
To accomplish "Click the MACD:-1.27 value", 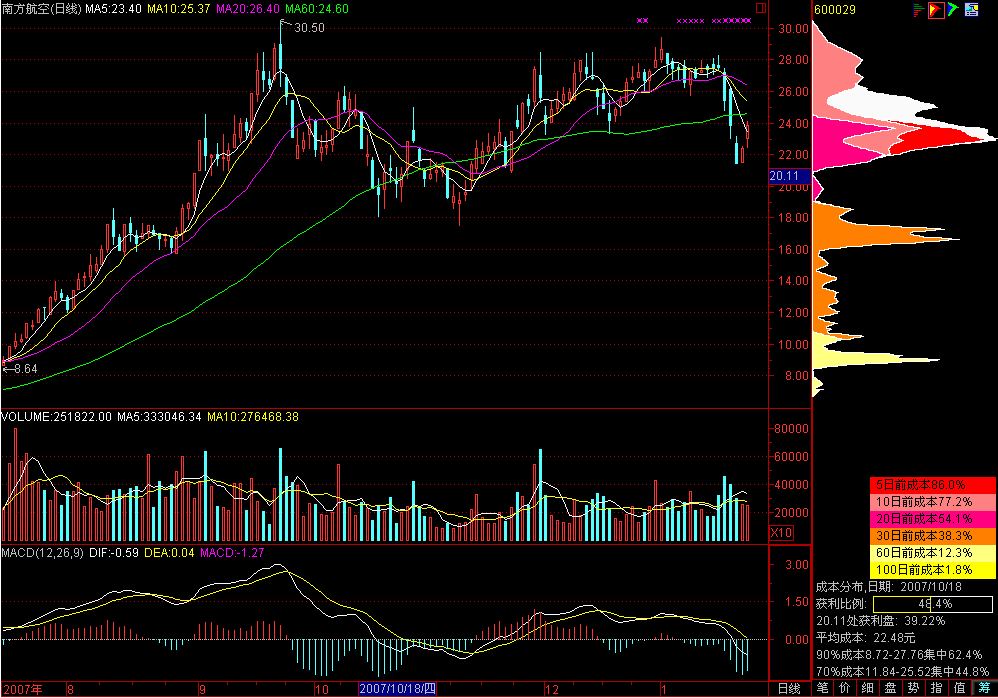I will click(232, 553).
